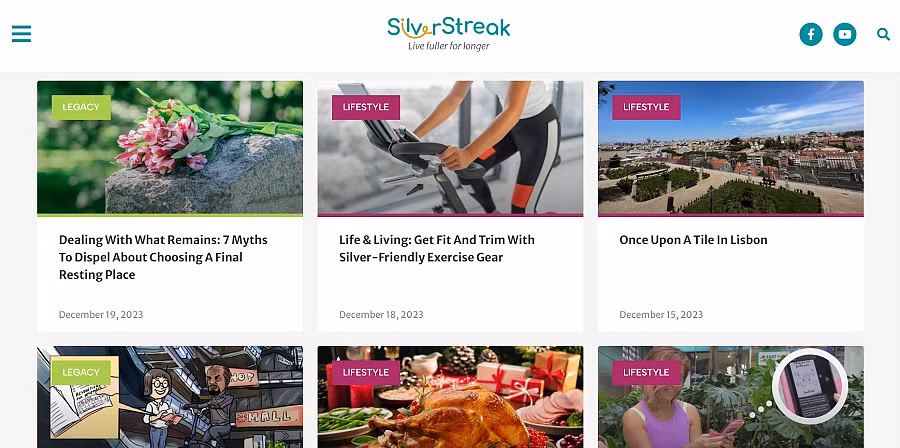Image resolution: width=900 pixels, height=448 pixels.
Task: Click the cartoon mall illustration thumbnail
Action: (170, 397)
